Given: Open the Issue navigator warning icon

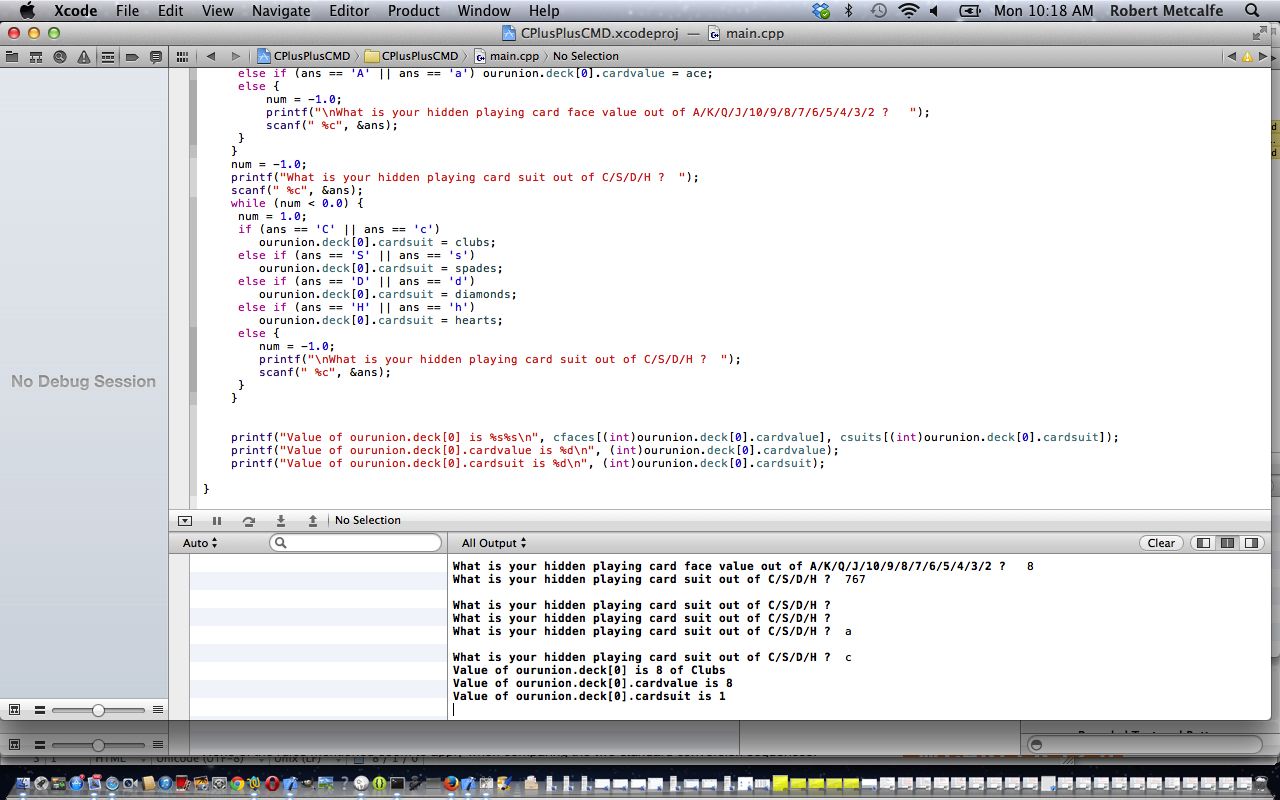Looking at the screenshot, I should [x=84, y=57].
